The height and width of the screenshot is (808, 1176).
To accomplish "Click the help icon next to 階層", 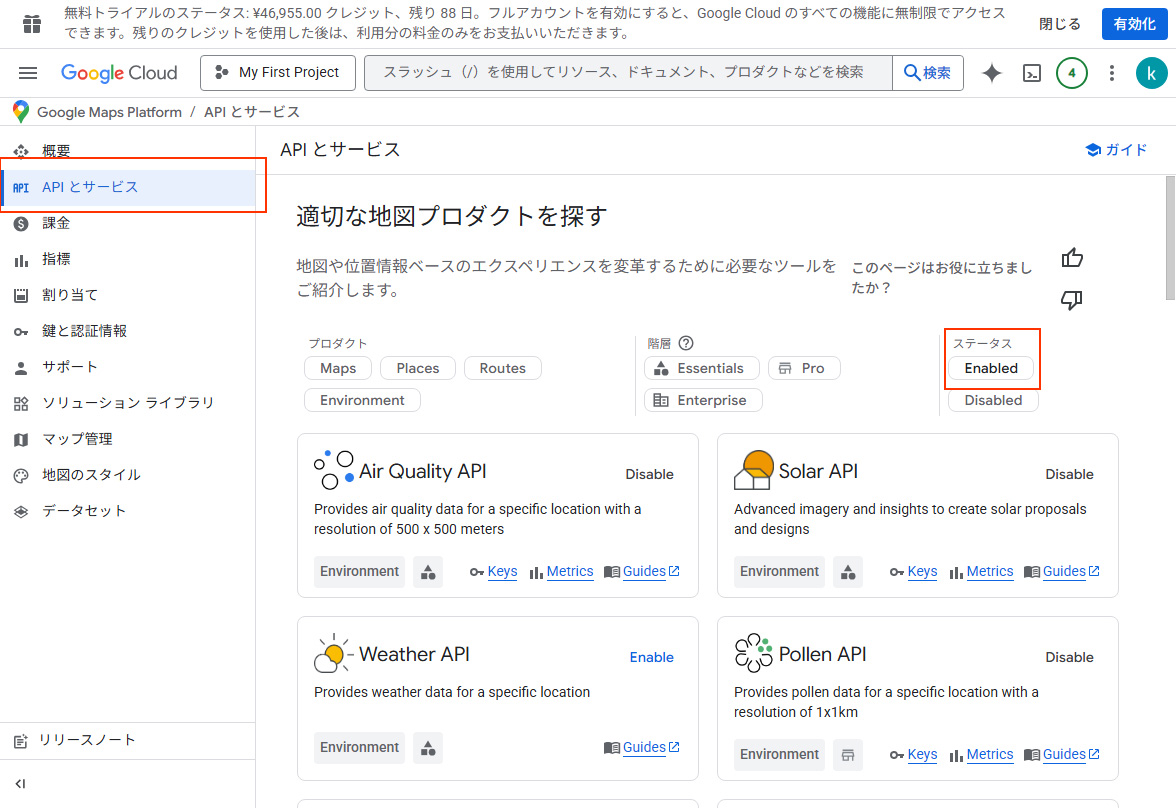I will coord(686,343).
